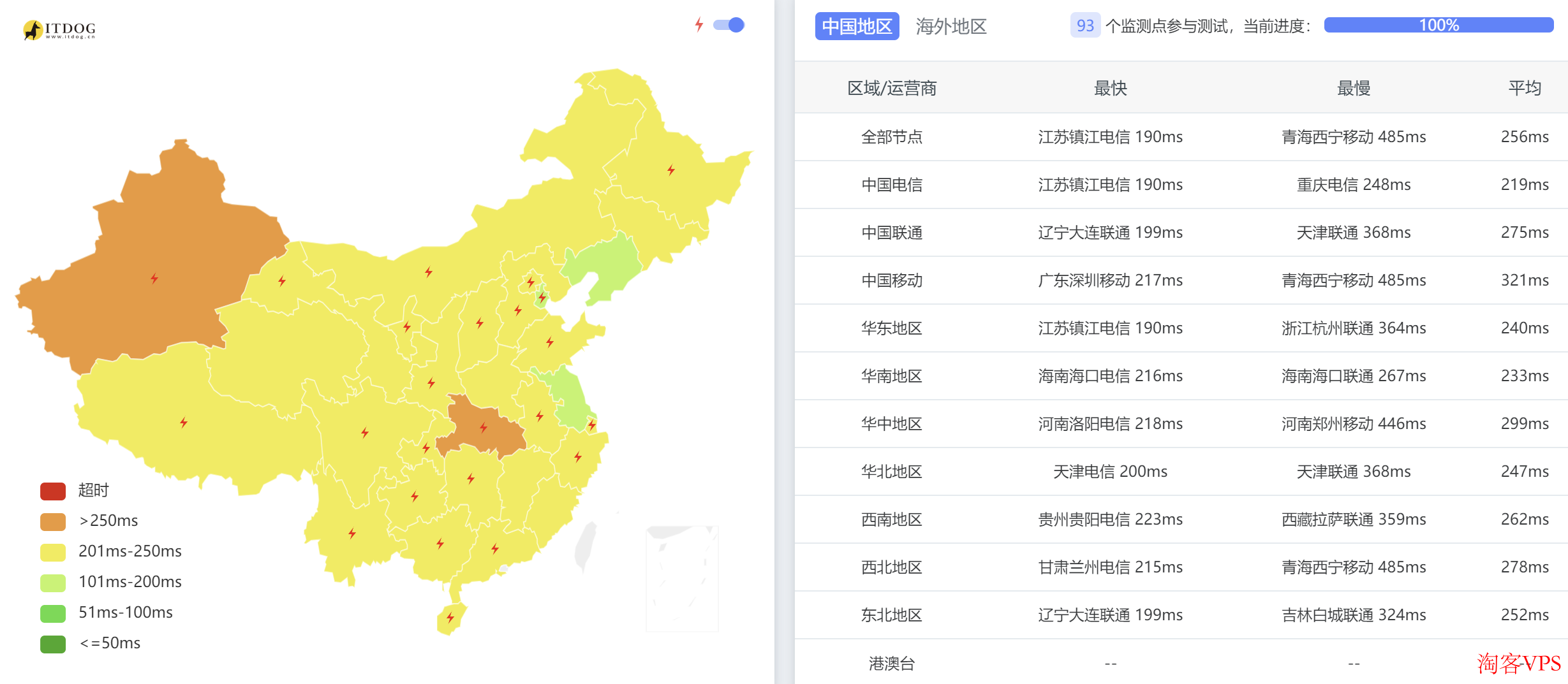
Task: Click the Guangdong lightning marker
Action: pyautogui.click(x=495, y=548)
